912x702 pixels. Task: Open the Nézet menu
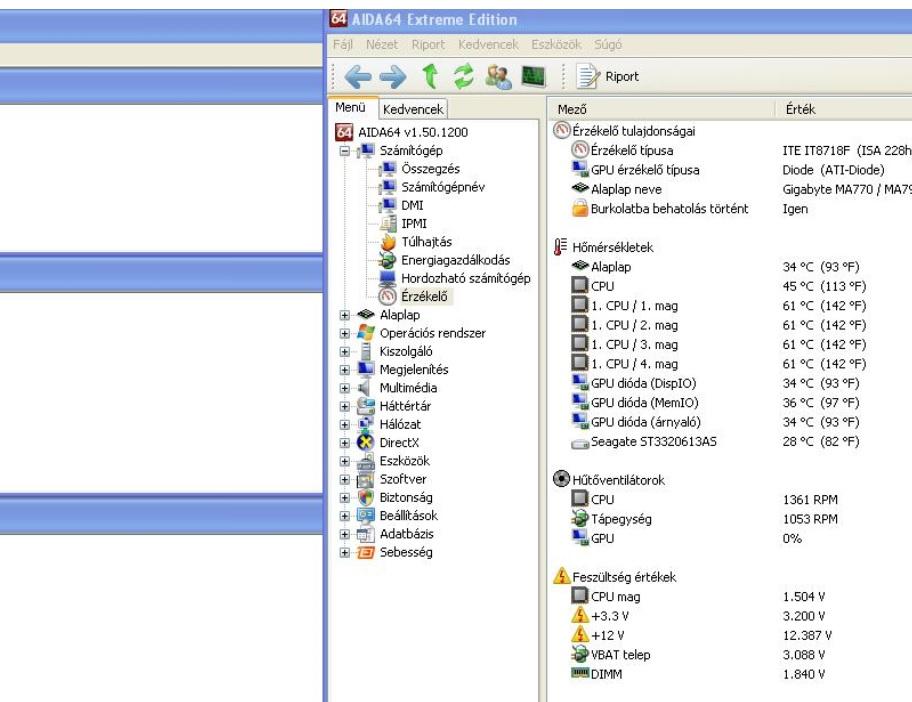[382, 44]
